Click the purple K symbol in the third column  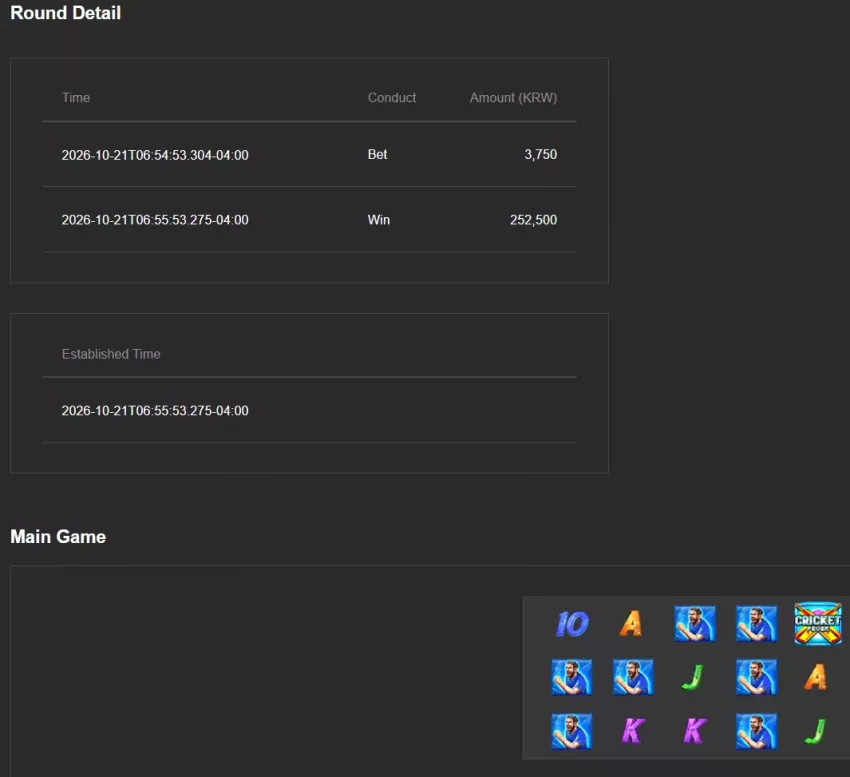694,731
